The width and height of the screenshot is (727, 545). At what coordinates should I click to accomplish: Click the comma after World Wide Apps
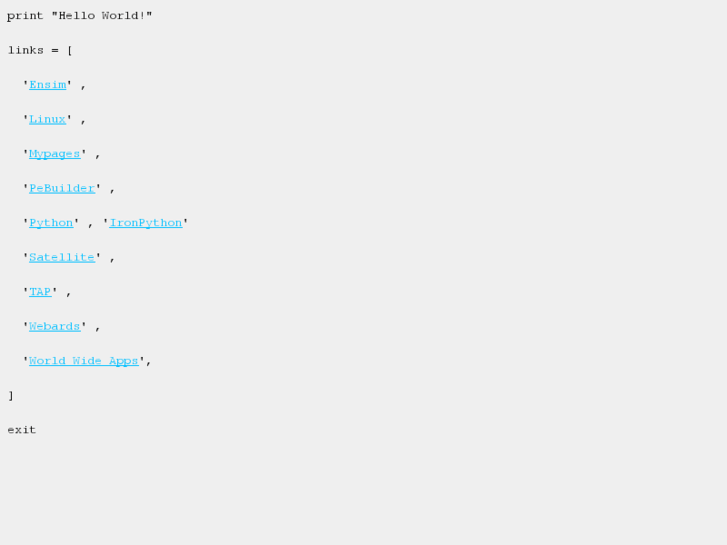[x=149, y=363]
